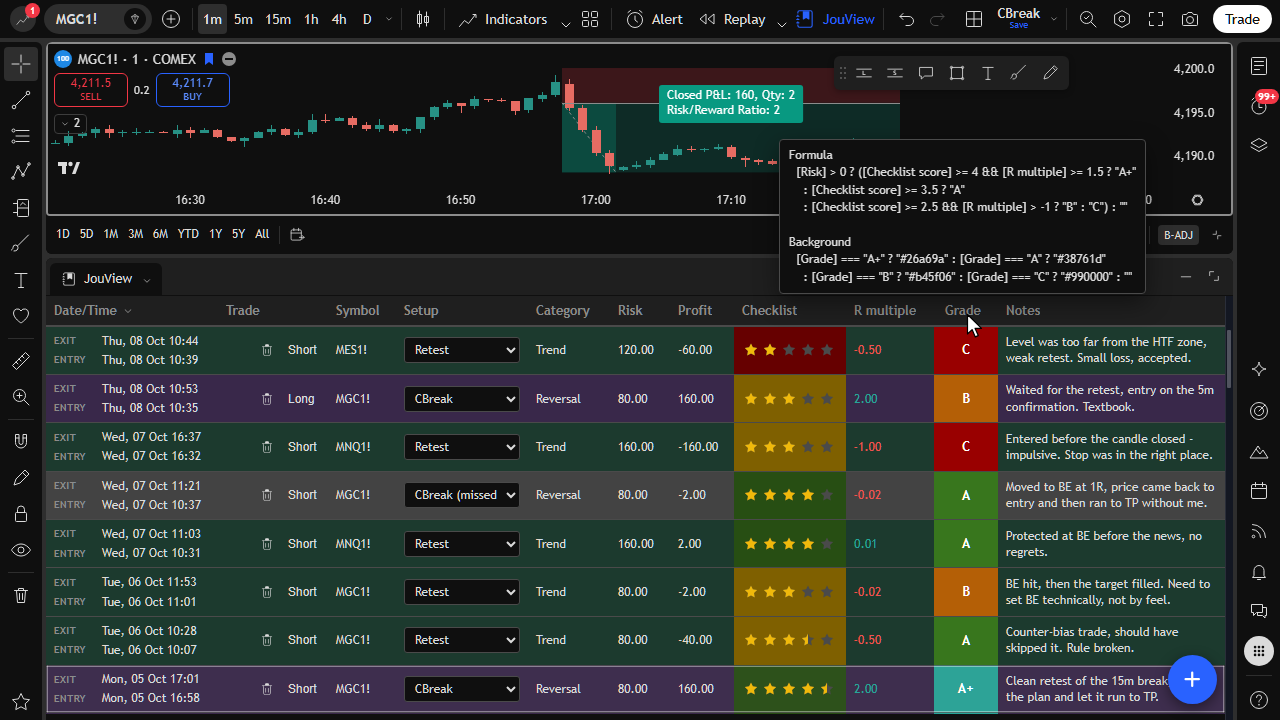Viewport: 1280px width, 720px height.
Task: Open the JouView tab dropdown arrow
Action: pyautogui.click(x=147, y=280)
